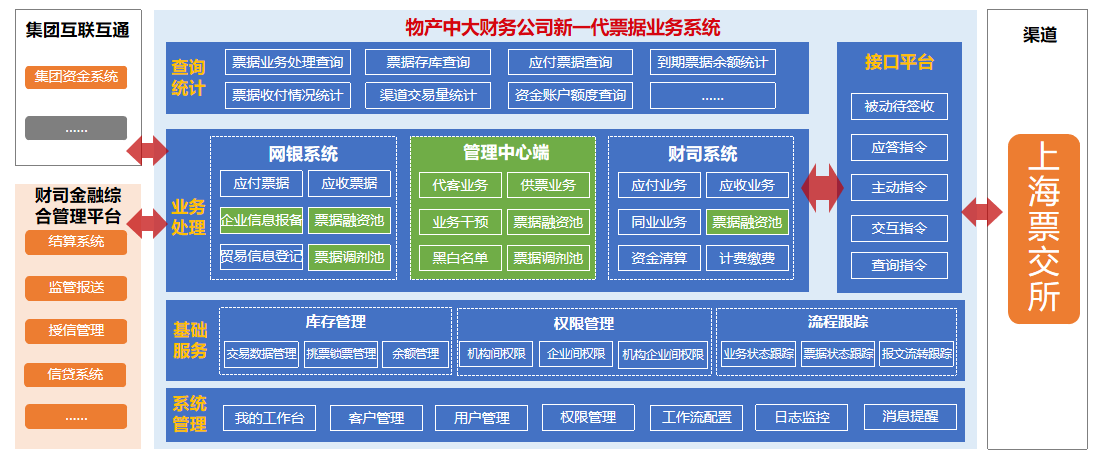Click 应收票据 in 网银系统
Viewport: 1095px width, 464px height.
349,184
